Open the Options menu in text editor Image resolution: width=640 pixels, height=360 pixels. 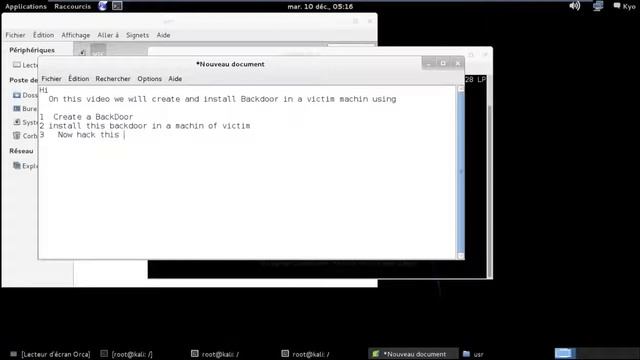pos(149,79)
